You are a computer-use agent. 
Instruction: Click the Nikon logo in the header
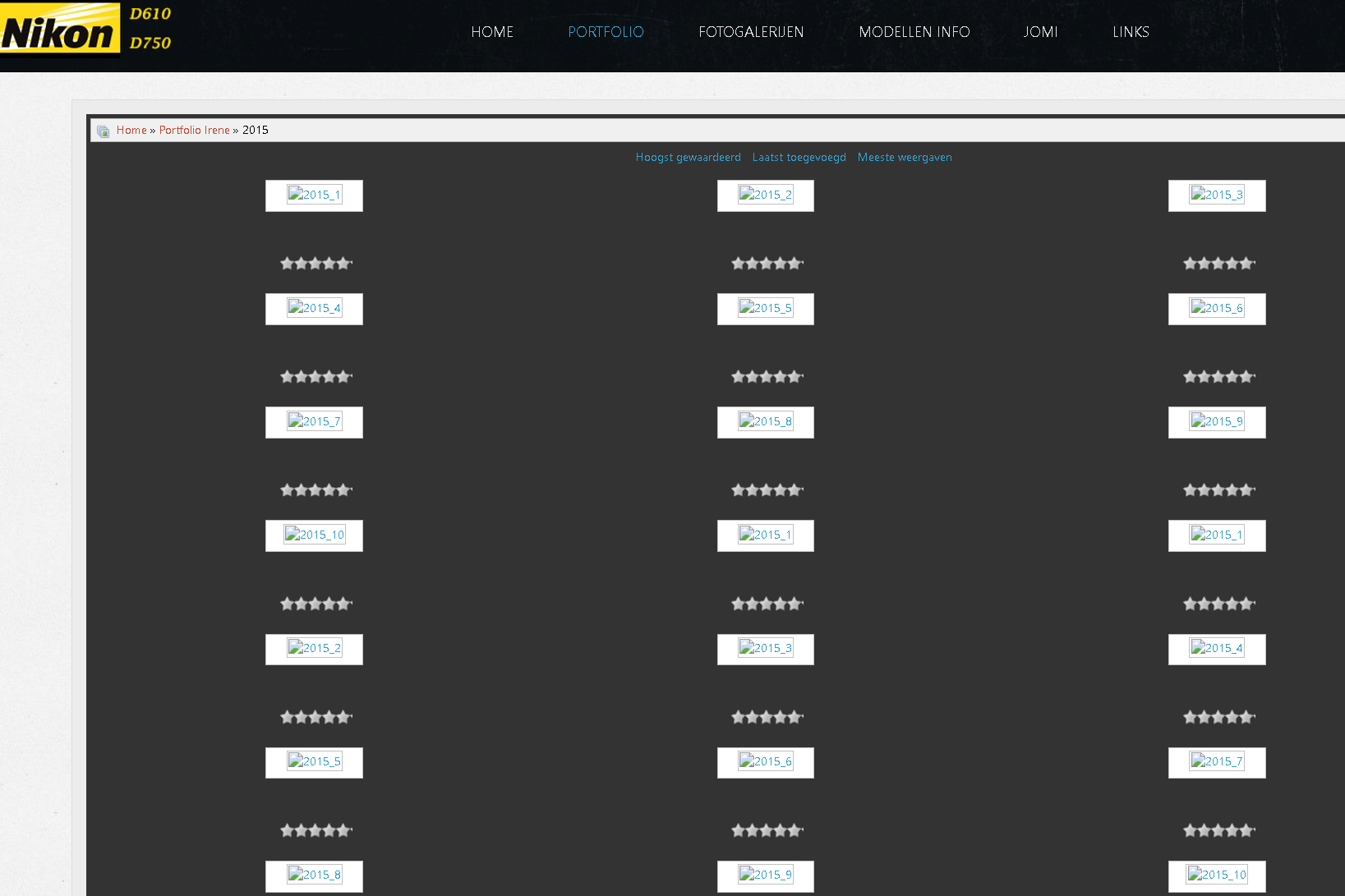click(60, 29)
